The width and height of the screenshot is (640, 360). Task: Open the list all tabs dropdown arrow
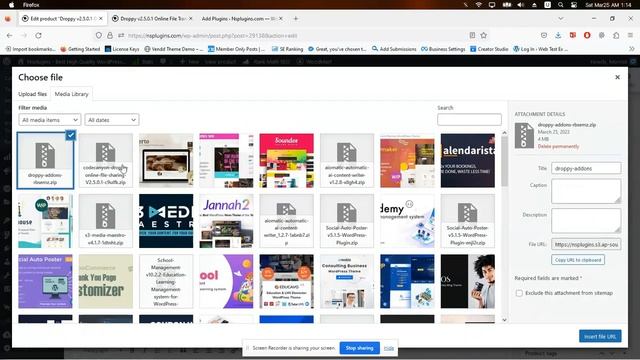[561, 18]
